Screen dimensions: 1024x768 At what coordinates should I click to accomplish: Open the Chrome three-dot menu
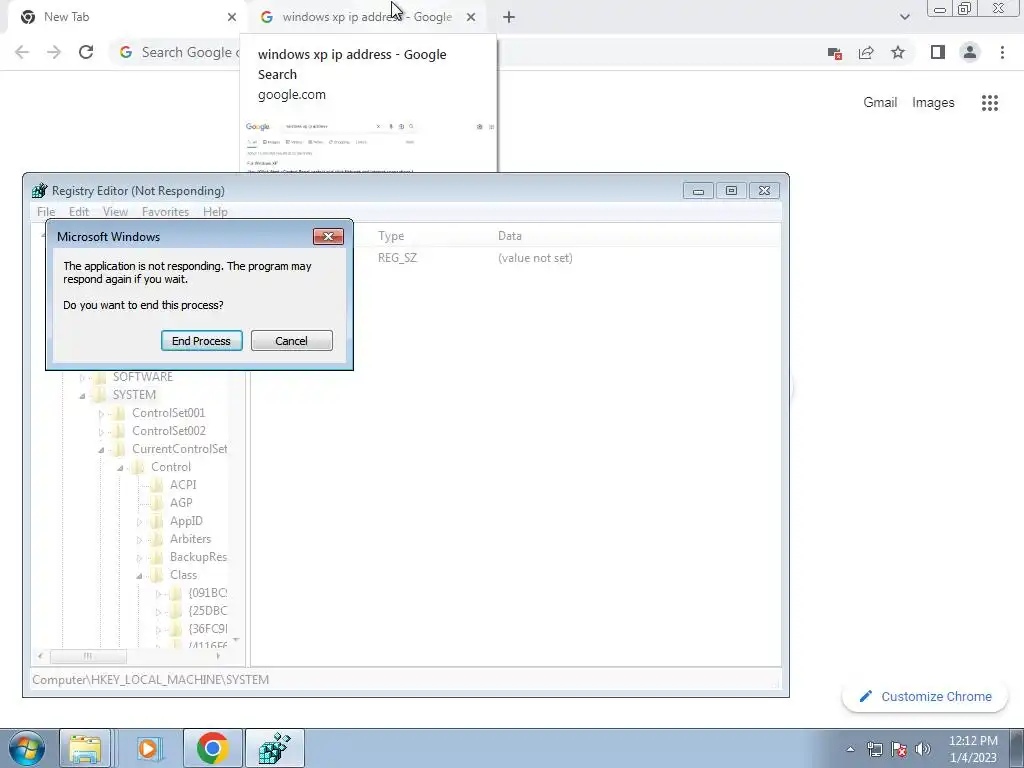coord(1002,52)
